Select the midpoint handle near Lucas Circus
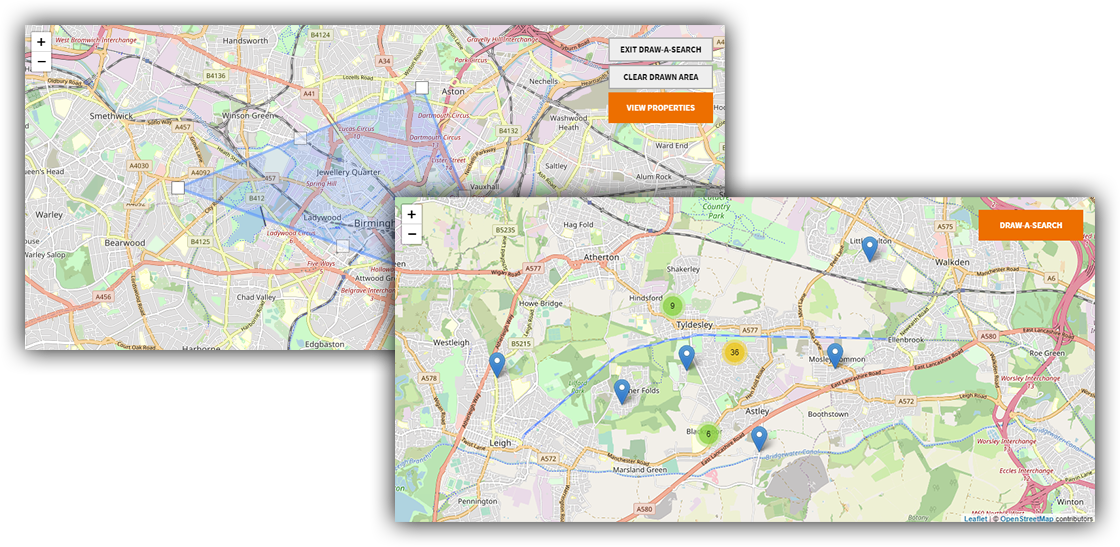The image size is (1120, 547). coord(300,137)
